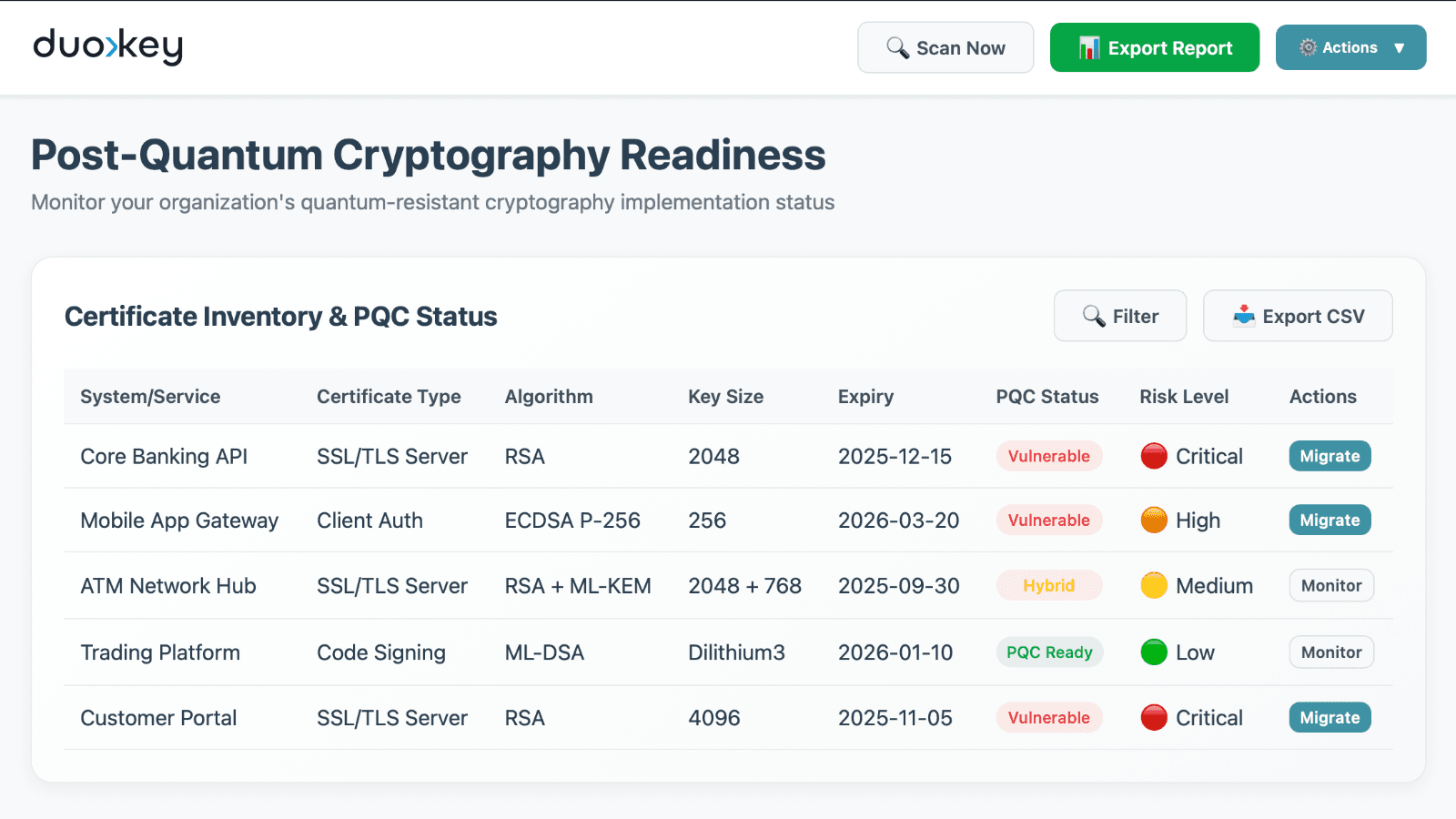1456x819 pixels.
Task: Click orange High risk indicator dot
Action: (x=1154, y=521)
